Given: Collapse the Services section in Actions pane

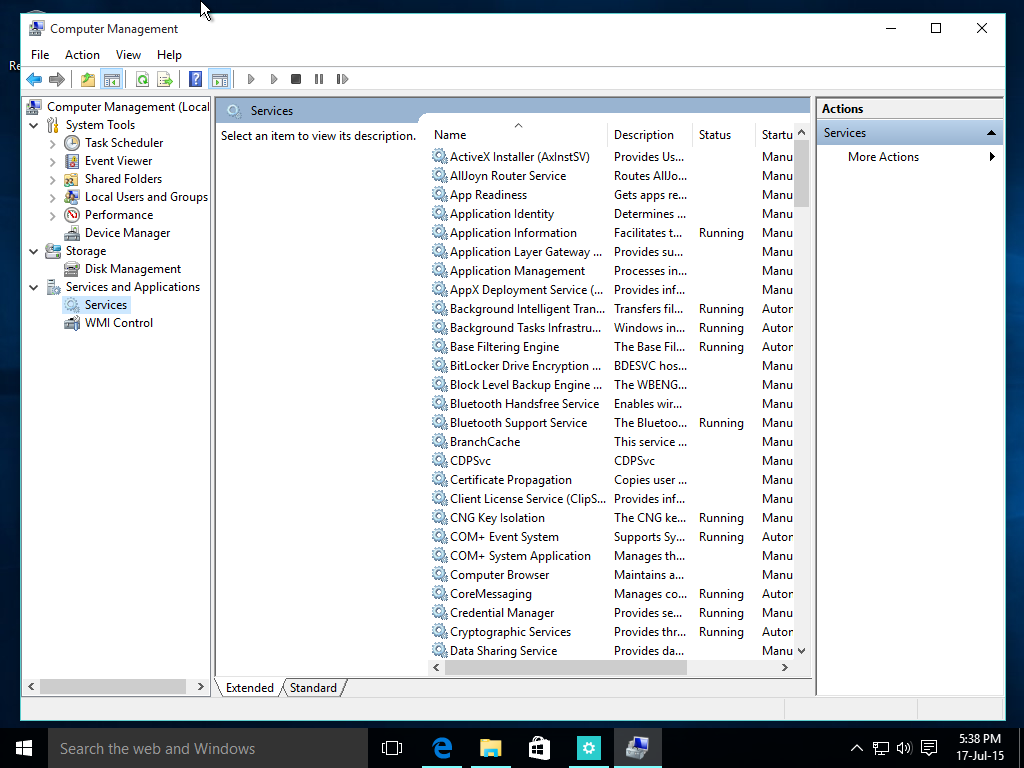Looking at the screenshot, I should 991,133.
